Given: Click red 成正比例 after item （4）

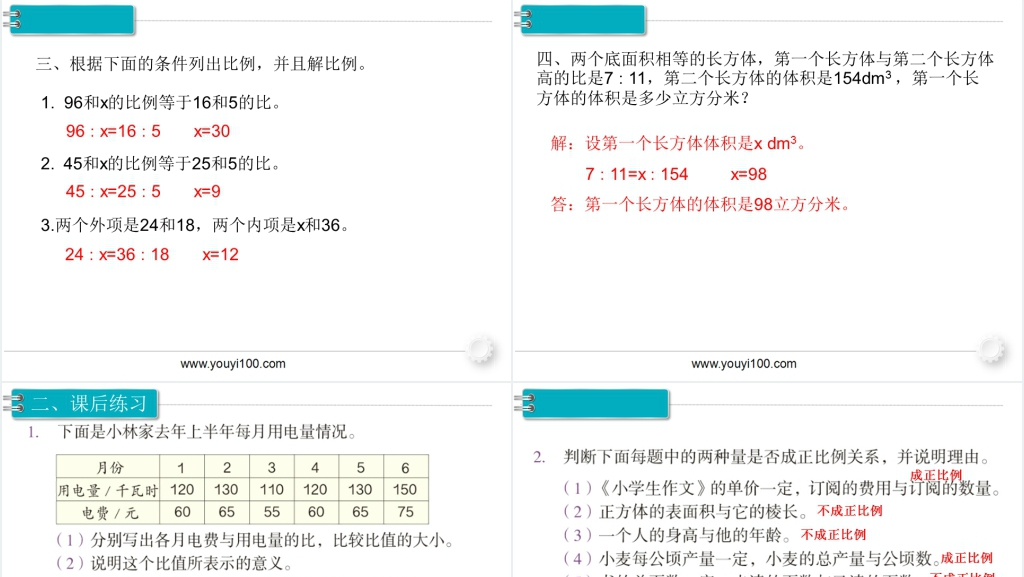Looking at the screenshot, I should (x=967, y=558).
